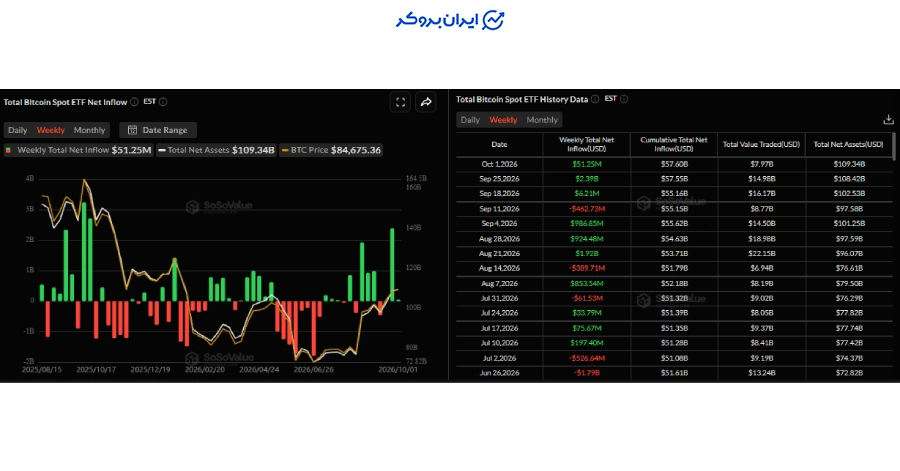Image resolution: width=900 pixels, height=471 pixels.
Task: Click the share arrow icon on chart
Action: coord(426,102)
